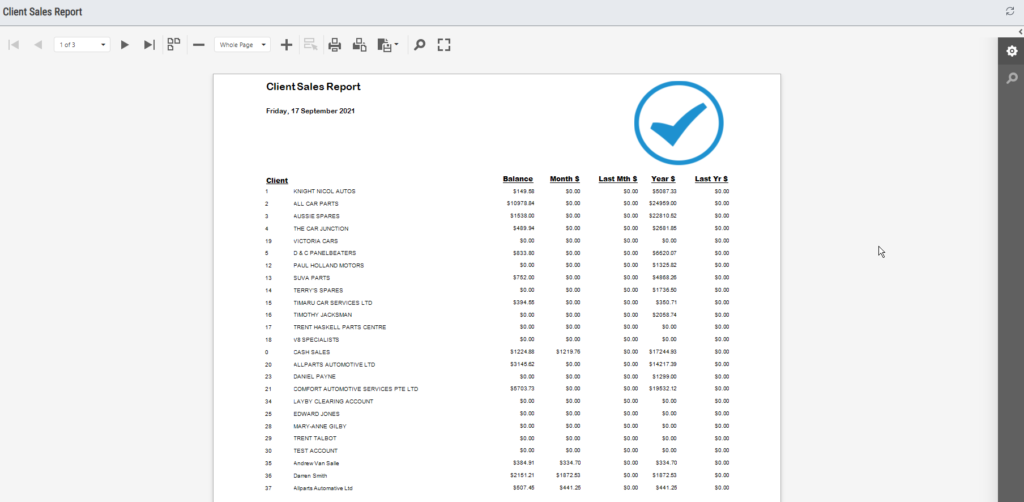Open the page number dropdown showing 1 of 3
This screenshot has height=502, width=1024.
[82, 45]
